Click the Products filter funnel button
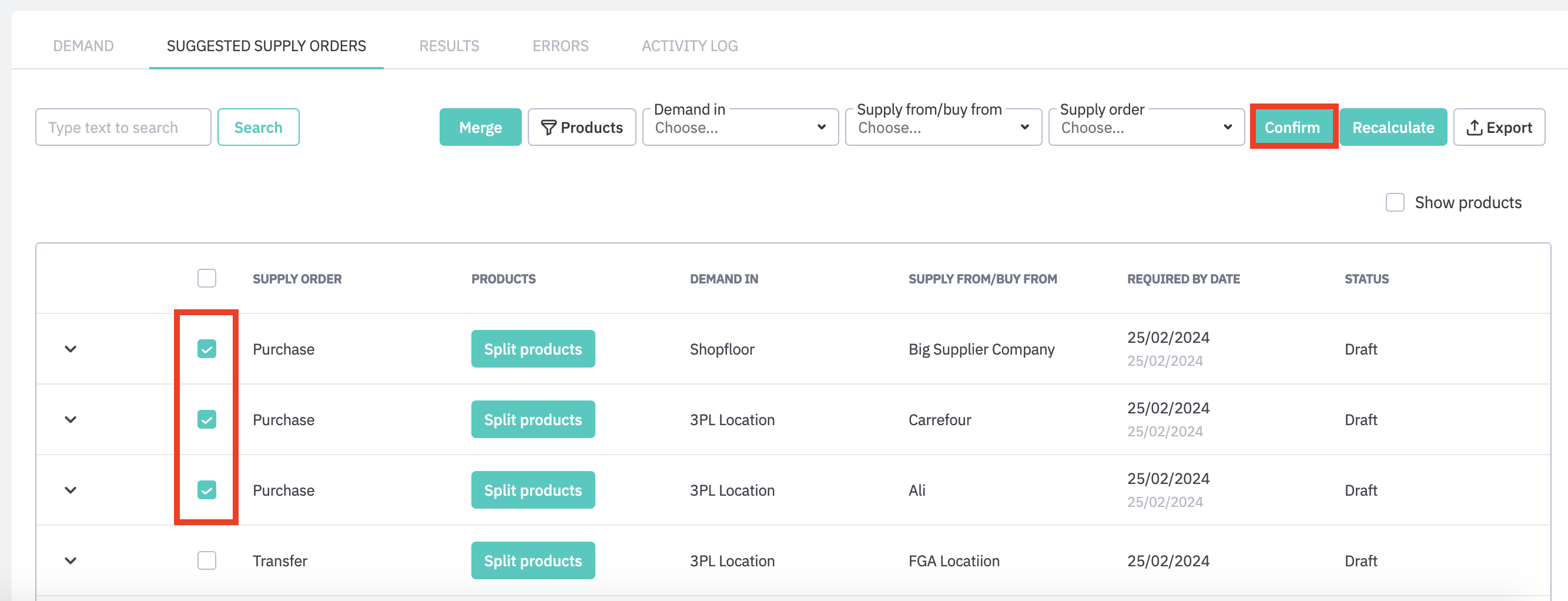 click(x=581, y=127)
